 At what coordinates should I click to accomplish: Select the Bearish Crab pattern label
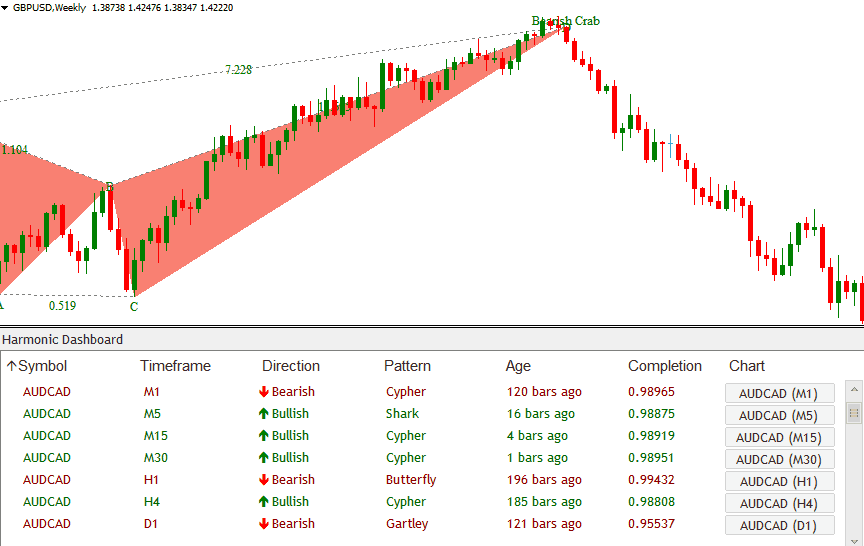tap(566, 21)
